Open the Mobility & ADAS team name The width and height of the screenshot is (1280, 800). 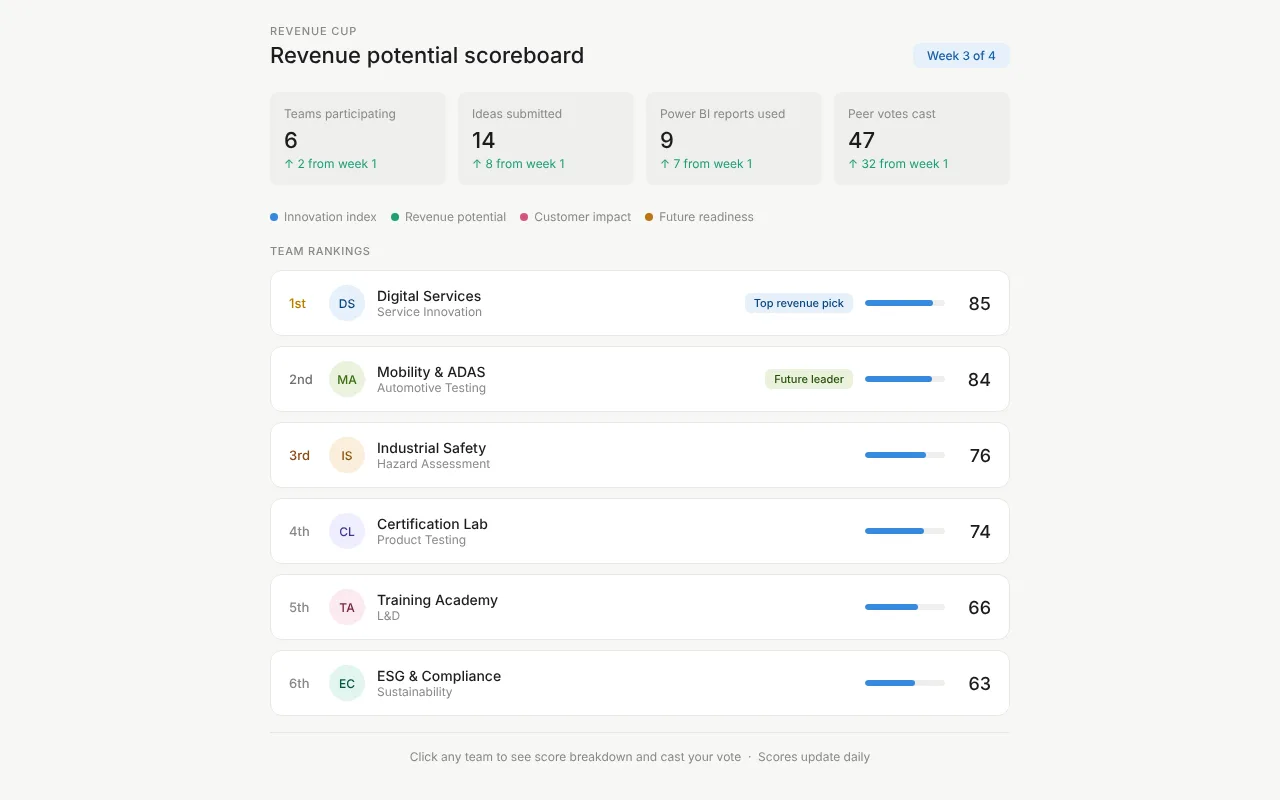pos(431,372)
